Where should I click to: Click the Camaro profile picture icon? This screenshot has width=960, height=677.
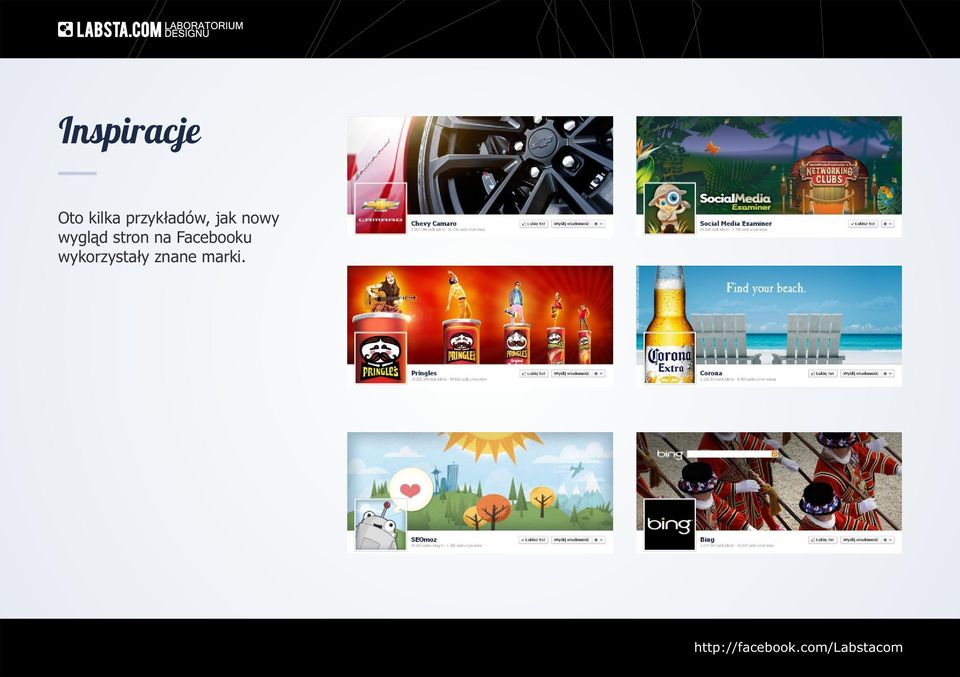coord(380,208)
